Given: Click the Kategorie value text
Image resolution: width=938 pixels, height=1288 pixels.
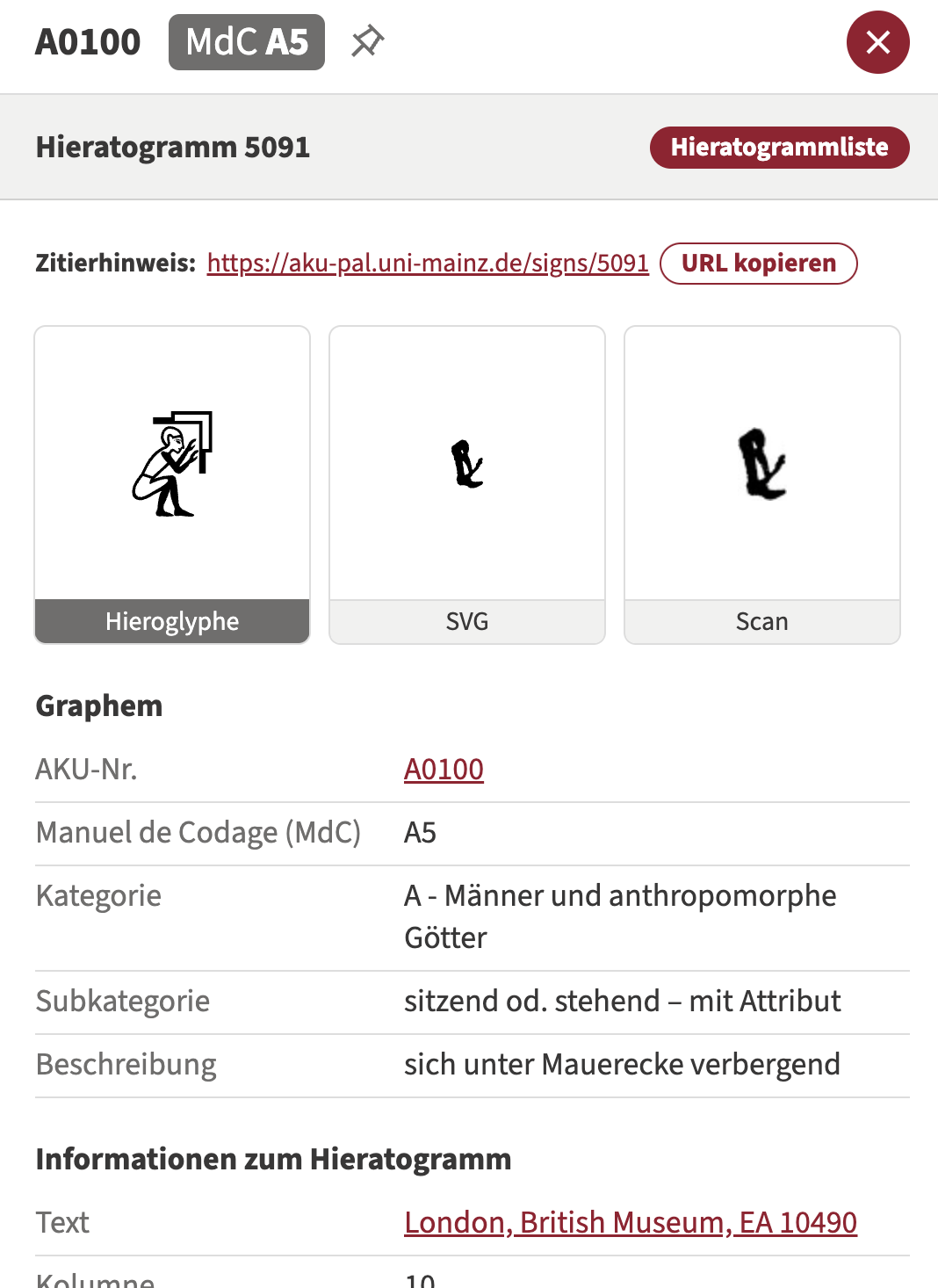Looking at the screenshot, I should pos(620,916).
